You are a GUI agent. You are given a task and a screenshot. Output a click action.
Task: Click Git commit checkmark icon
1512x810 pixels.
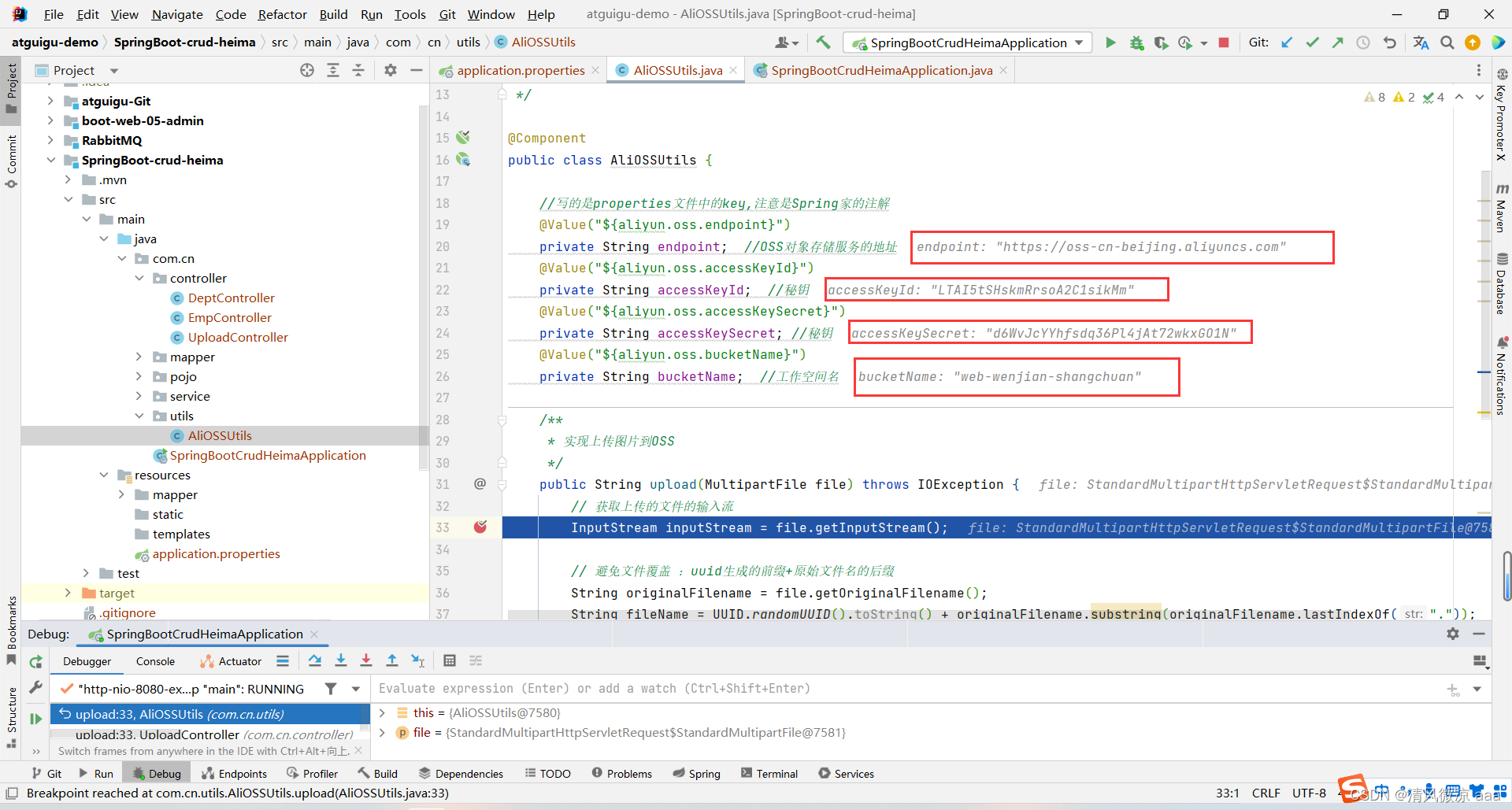1312,43
